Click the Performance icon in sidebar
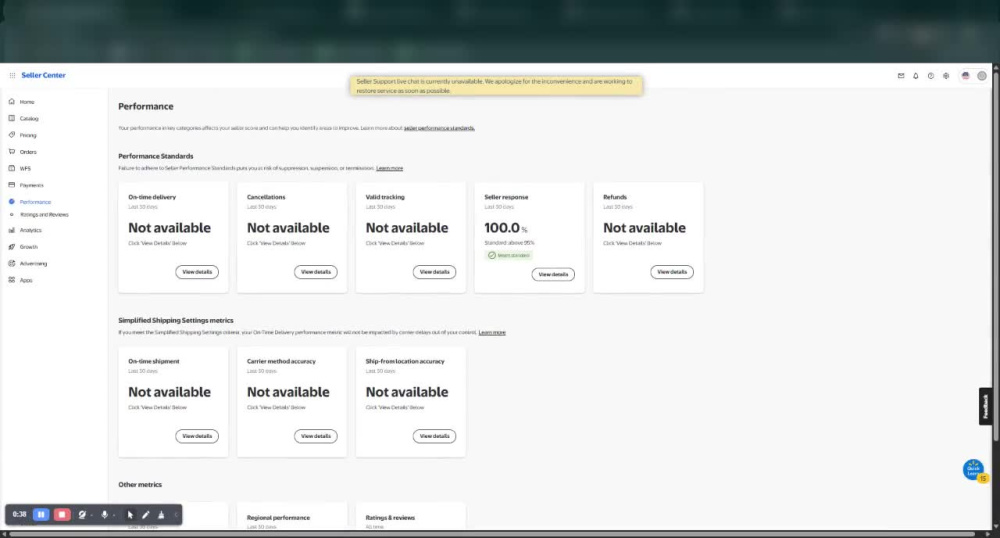The image size is (1000, 538). tap(11, 201)
